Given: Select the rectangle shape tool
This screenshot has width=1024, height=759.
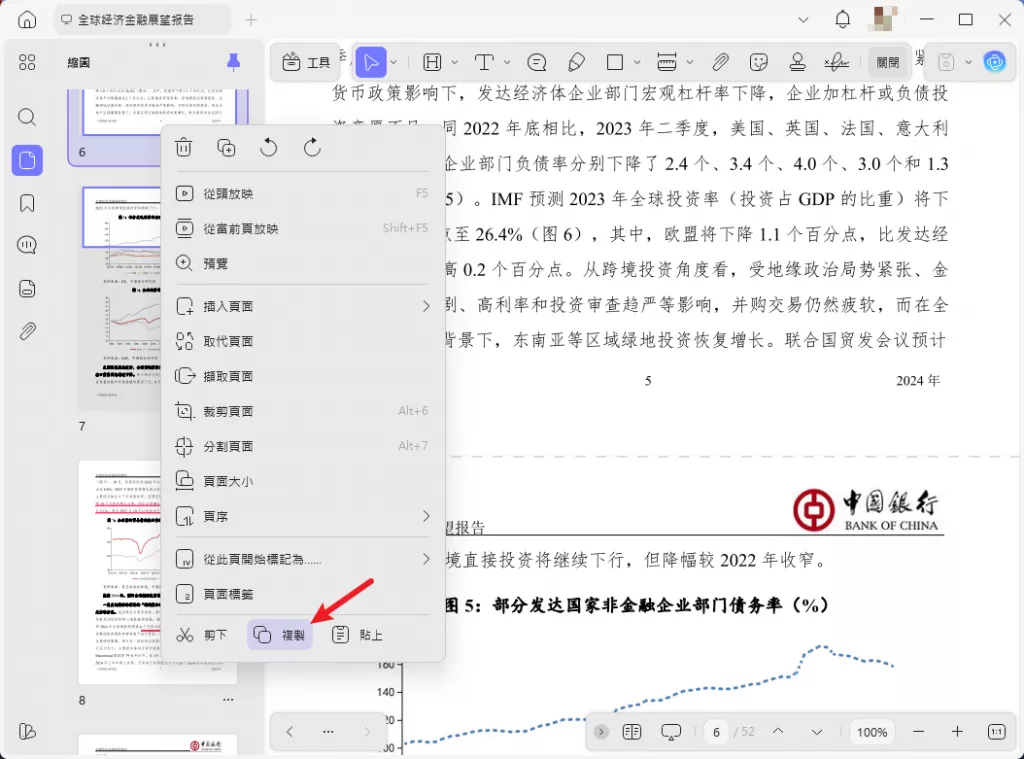Looking at the screenshot, I should (x=615, y=62).
